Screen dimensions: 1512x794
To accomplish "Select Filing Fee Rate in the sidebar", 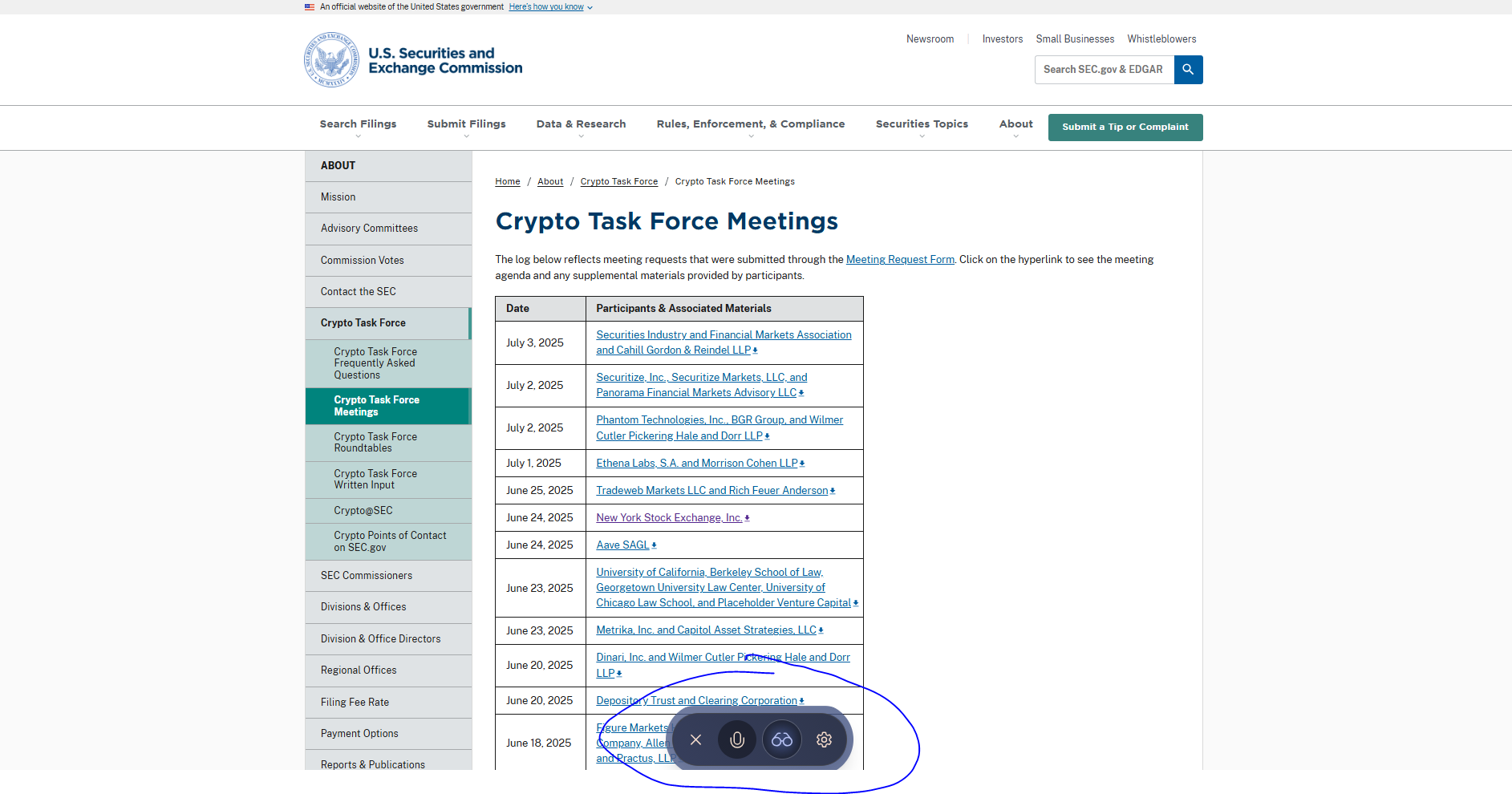I will point(388,703).
